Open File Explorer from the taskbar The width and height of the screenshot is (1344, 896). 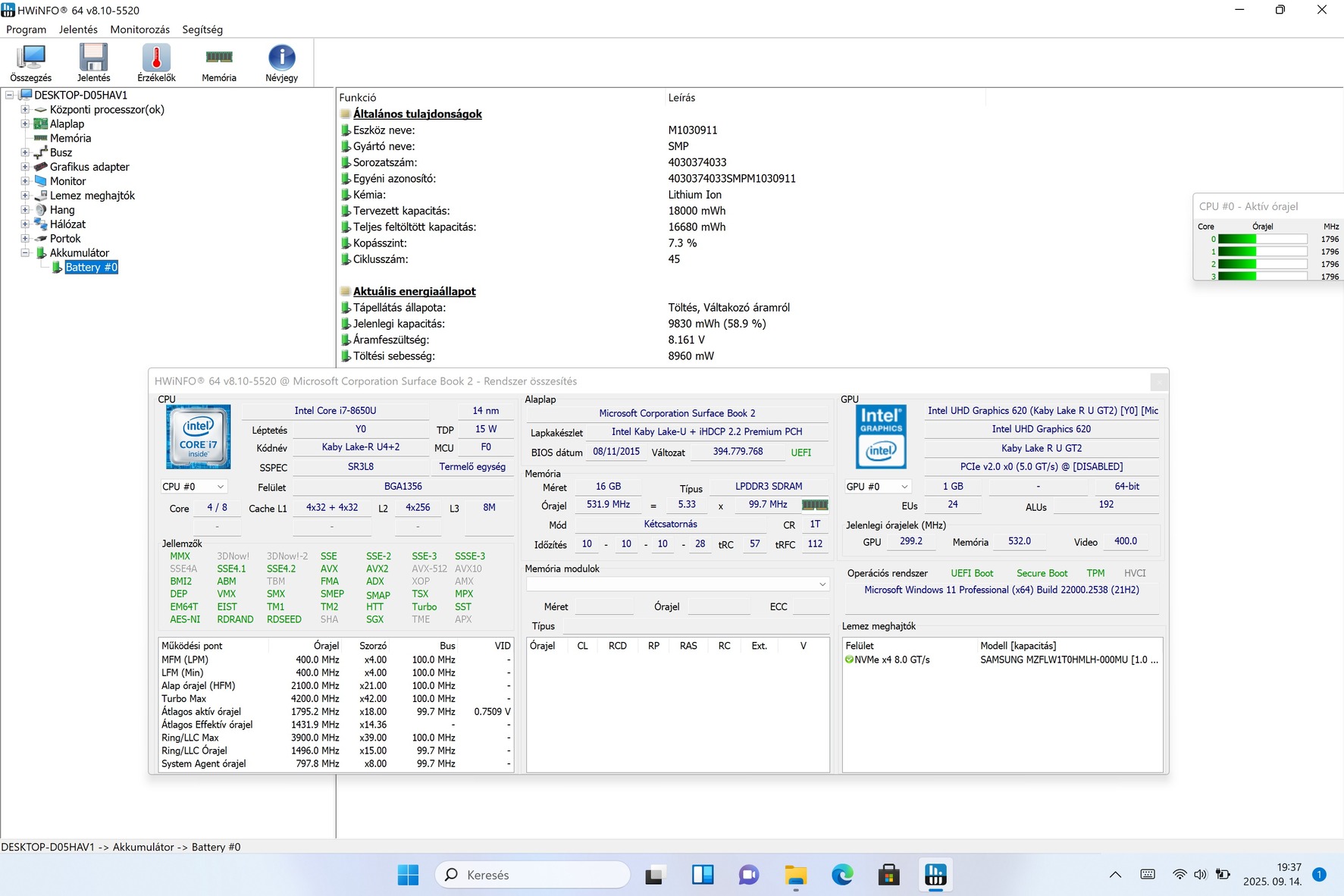point(795,875)
